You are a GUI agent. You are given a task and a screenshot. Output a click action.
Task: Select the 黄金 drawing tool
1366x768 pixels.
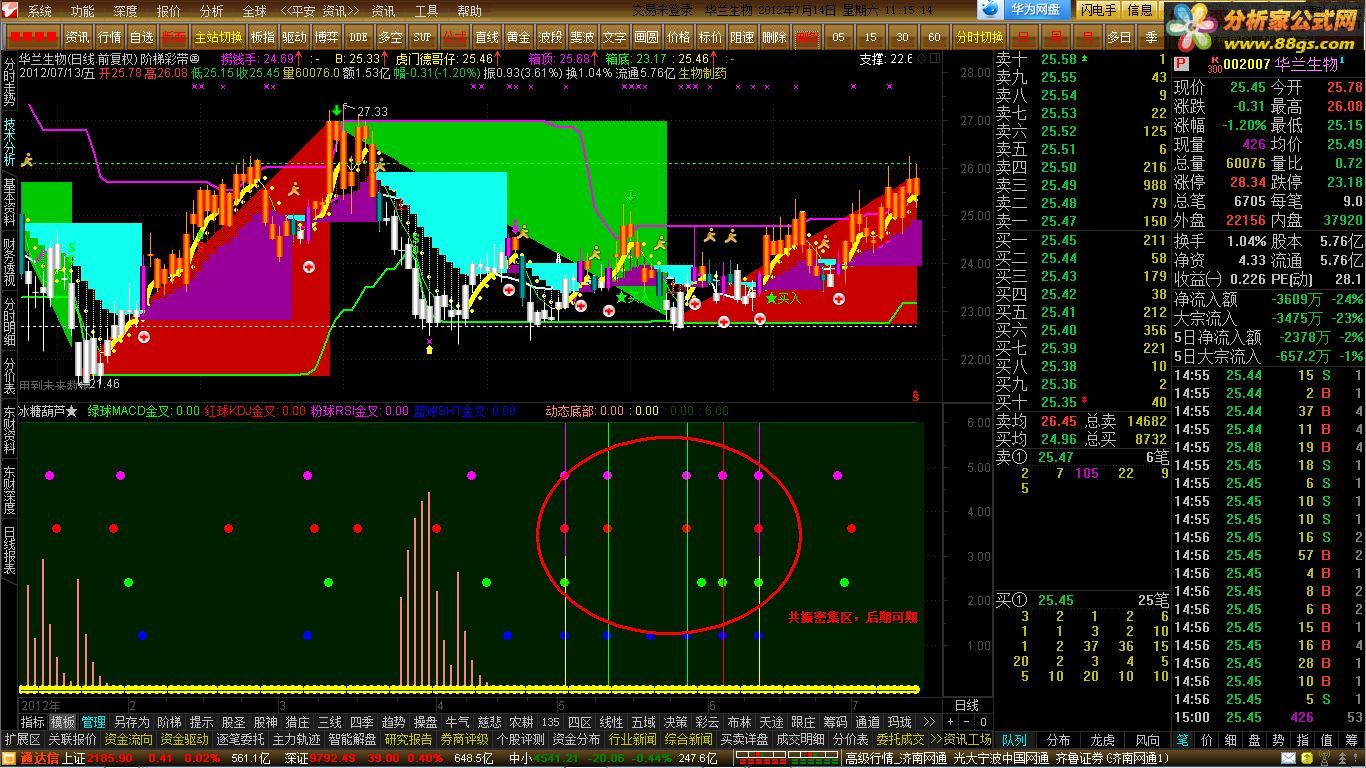coord(518,37)
